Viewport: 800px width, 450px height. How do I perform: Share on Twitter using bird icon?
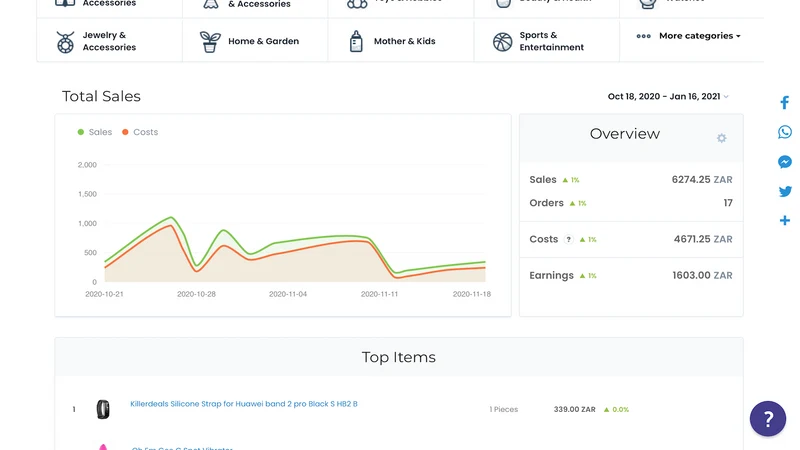click(785, 191)
